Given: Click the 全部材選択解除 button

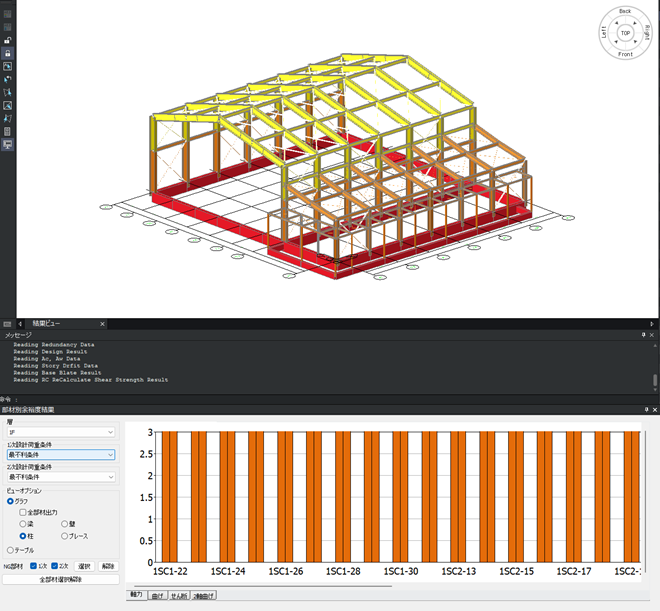Looking at the screenshot, I should click(x=61, y=579).
